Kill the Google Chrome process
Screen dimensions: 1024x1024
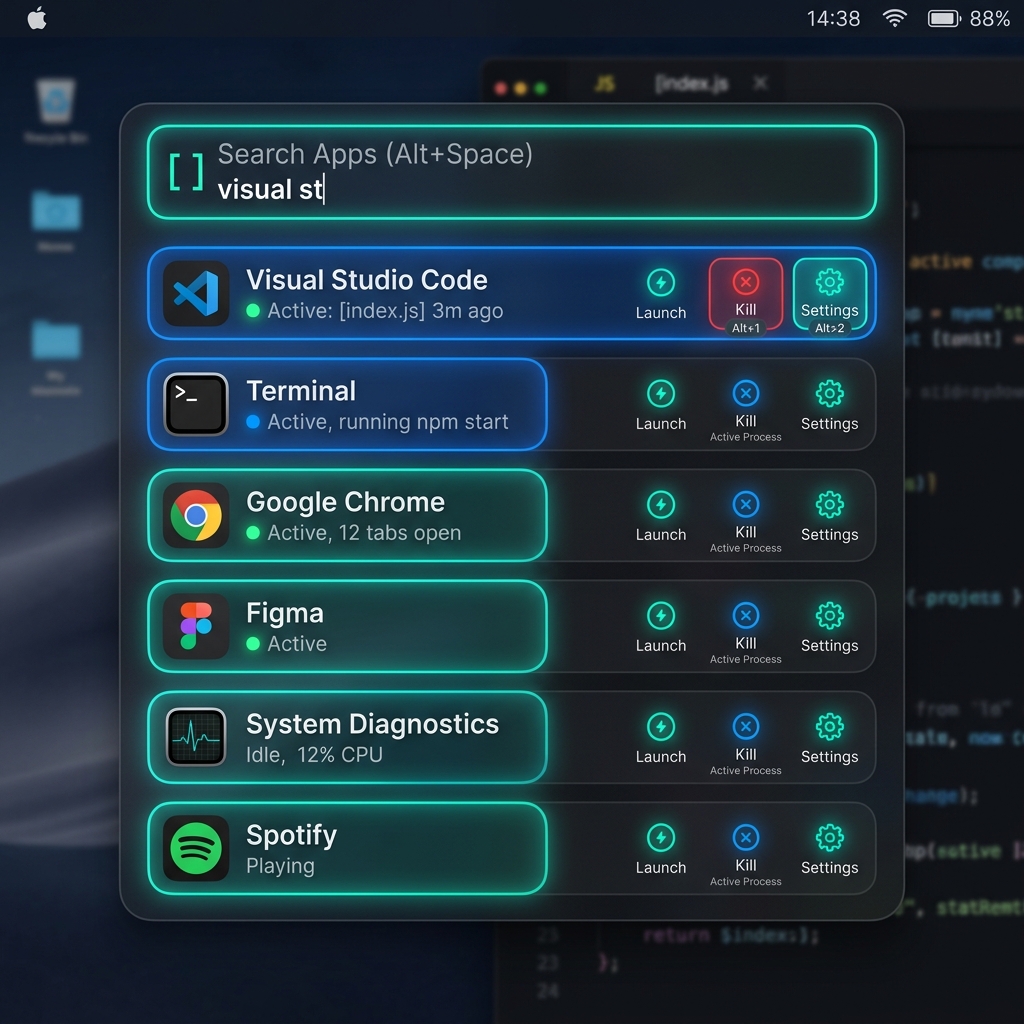pos(746,520)
